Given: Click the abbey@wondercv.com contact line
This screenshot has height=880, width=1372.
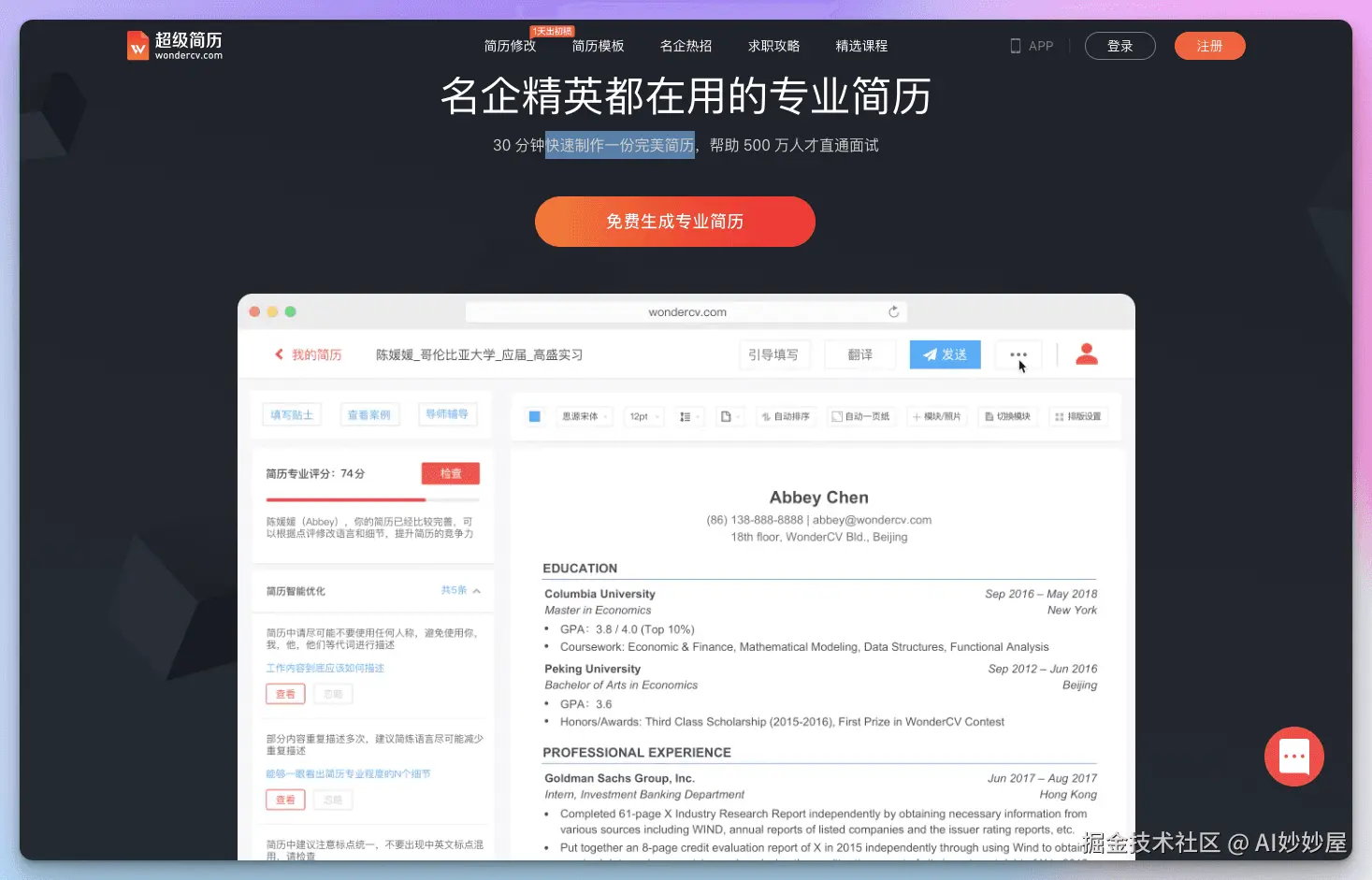Looking at the screenshot, I should pos(819,520).
